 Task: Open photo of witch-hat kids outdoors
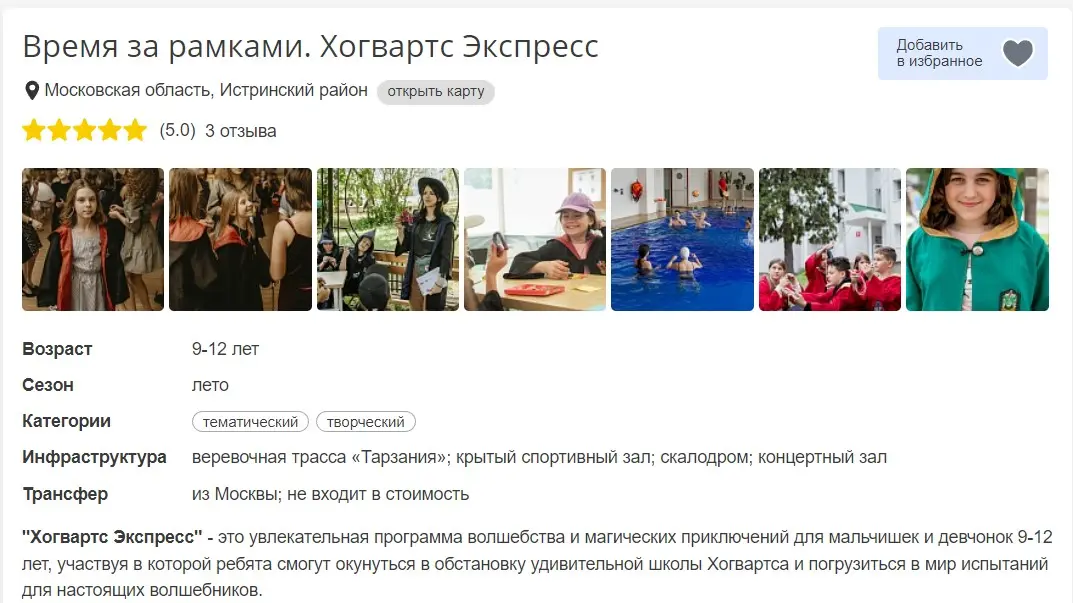tap(388, 240)
